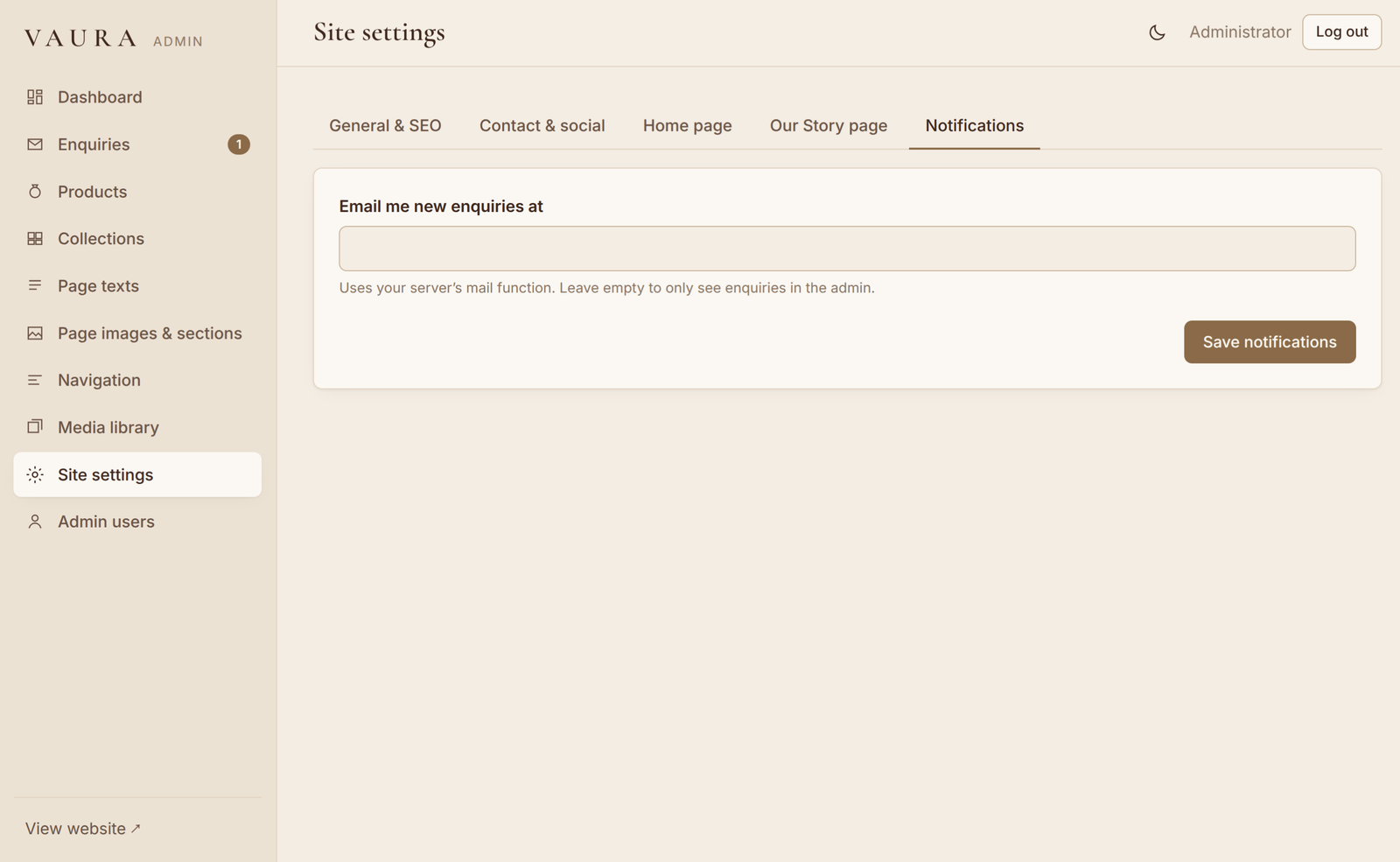1400x862 pixels.
Task: Click the Dashboard grid icon
Action: (x=35, y=97)
